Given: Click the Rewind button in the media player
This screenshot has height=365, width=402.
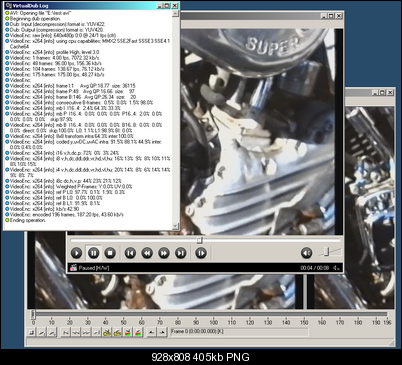Looking at the screenshot, I should [147, 253].
